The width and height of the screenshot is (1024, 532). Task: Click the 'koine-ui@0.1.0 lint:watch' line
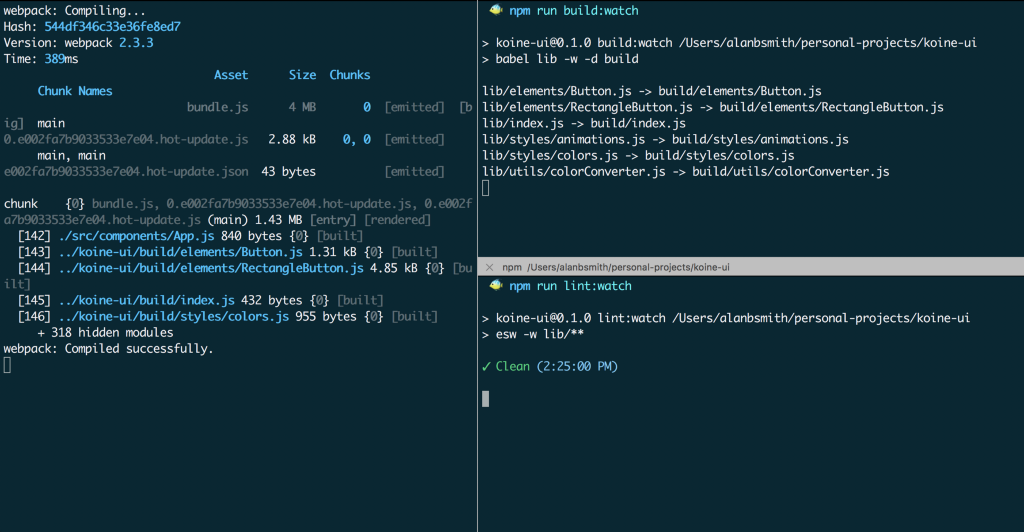(x=726, y=318)
